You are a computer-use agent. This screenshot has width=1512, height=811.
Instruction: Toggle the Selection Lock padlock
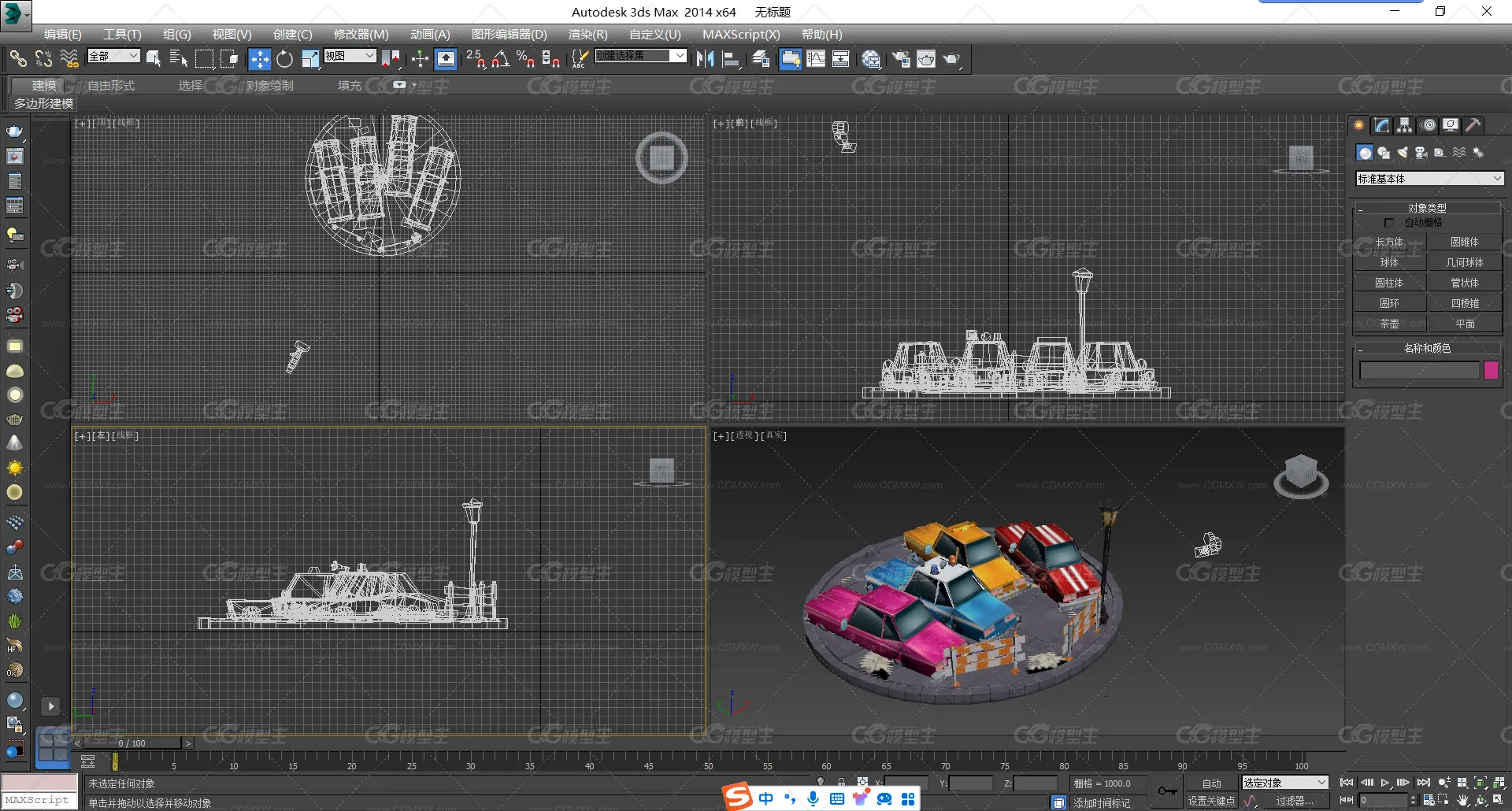[842, 783]
